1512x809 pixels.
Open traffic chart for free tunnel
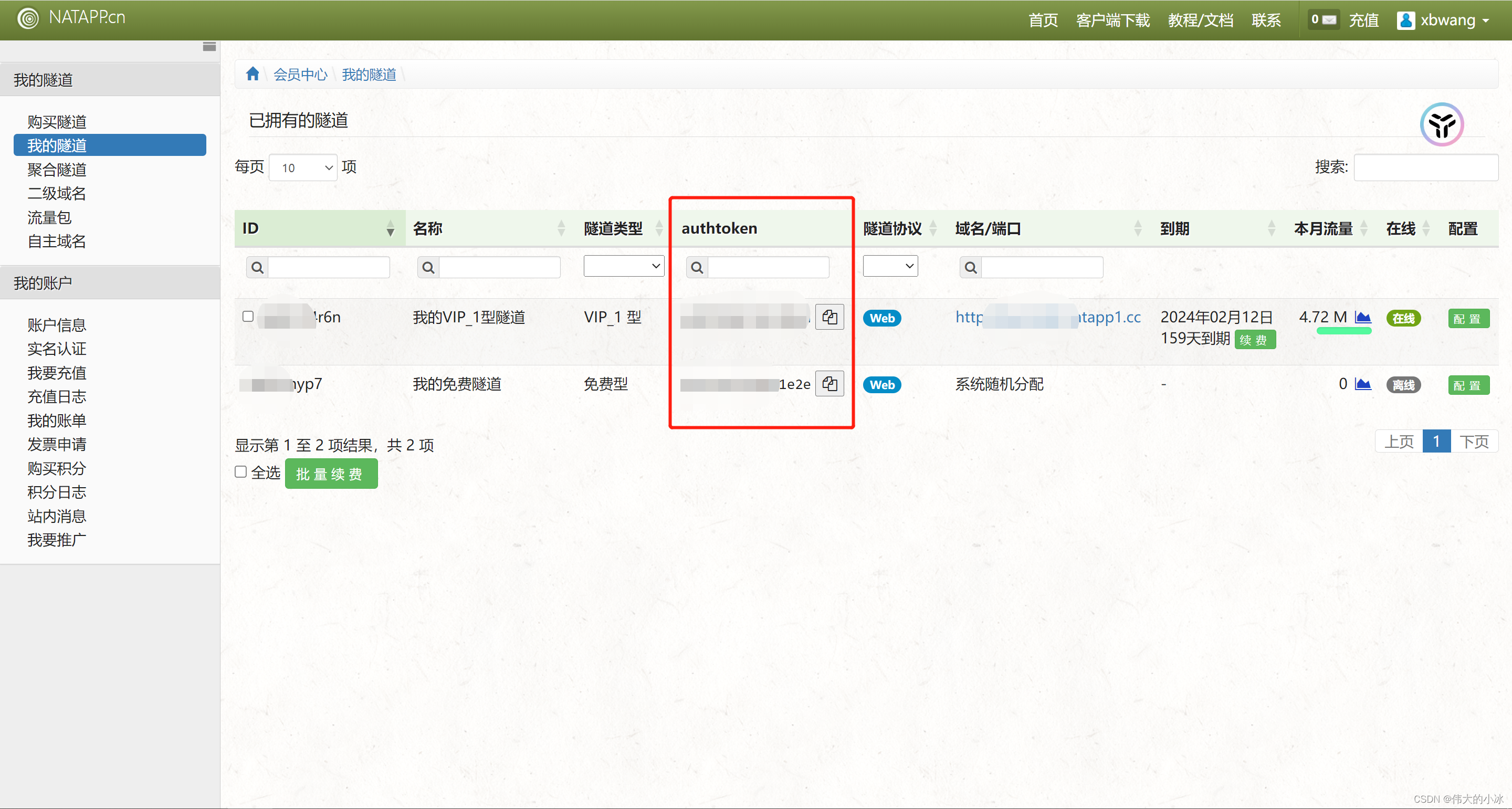coord(1362,384)
